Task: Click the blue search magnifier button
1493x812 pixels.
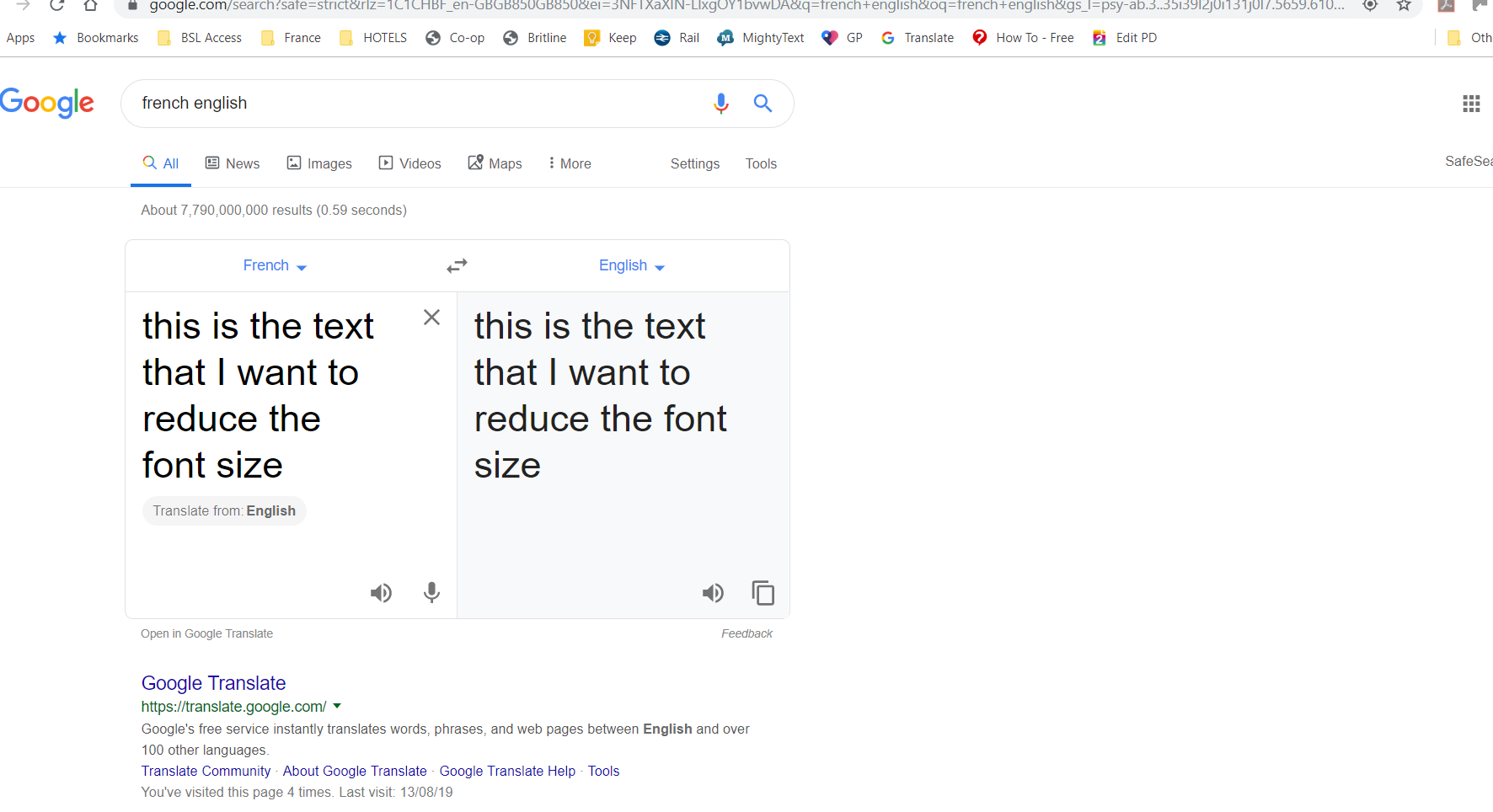Action: 763,103
